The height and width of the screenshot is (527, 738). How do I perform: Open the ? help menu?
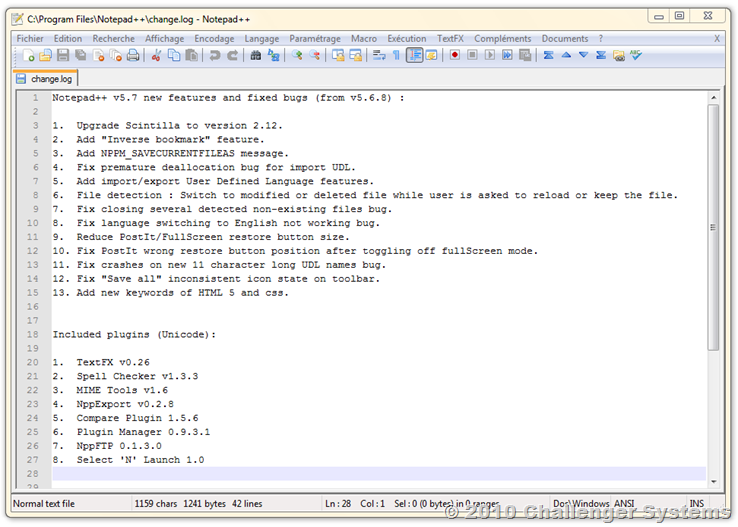pyautogui.click(x=601, y=39)
